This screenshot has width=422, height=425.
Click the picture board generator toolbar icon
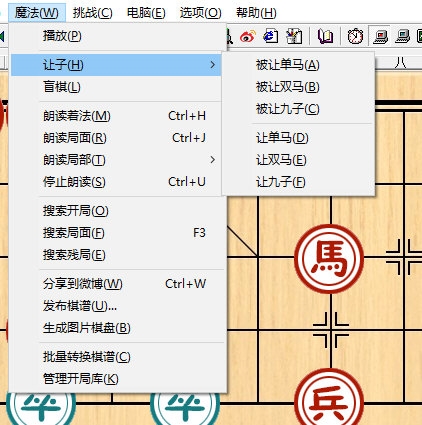[294, 36]
